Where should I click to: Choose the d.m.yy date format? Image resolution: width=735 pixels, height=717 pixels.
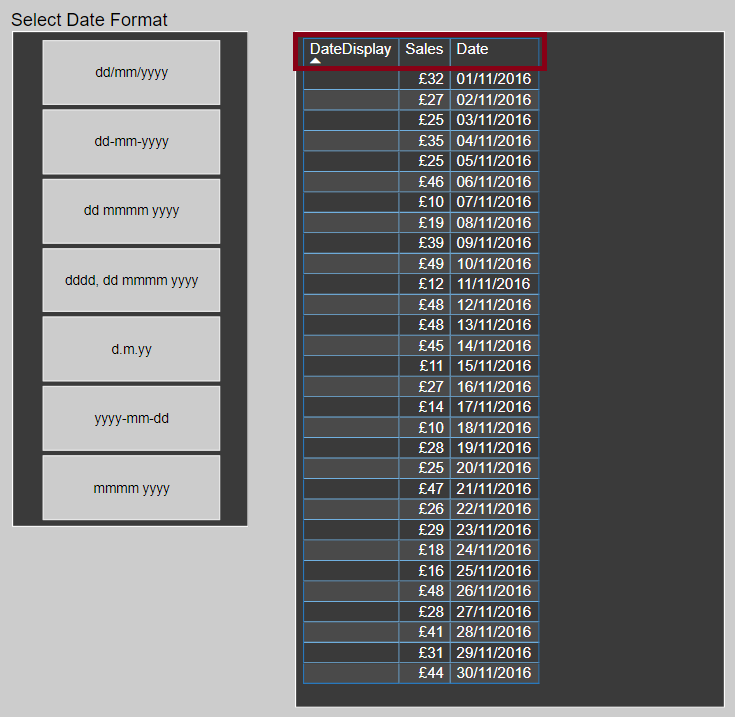pos(131,349)
